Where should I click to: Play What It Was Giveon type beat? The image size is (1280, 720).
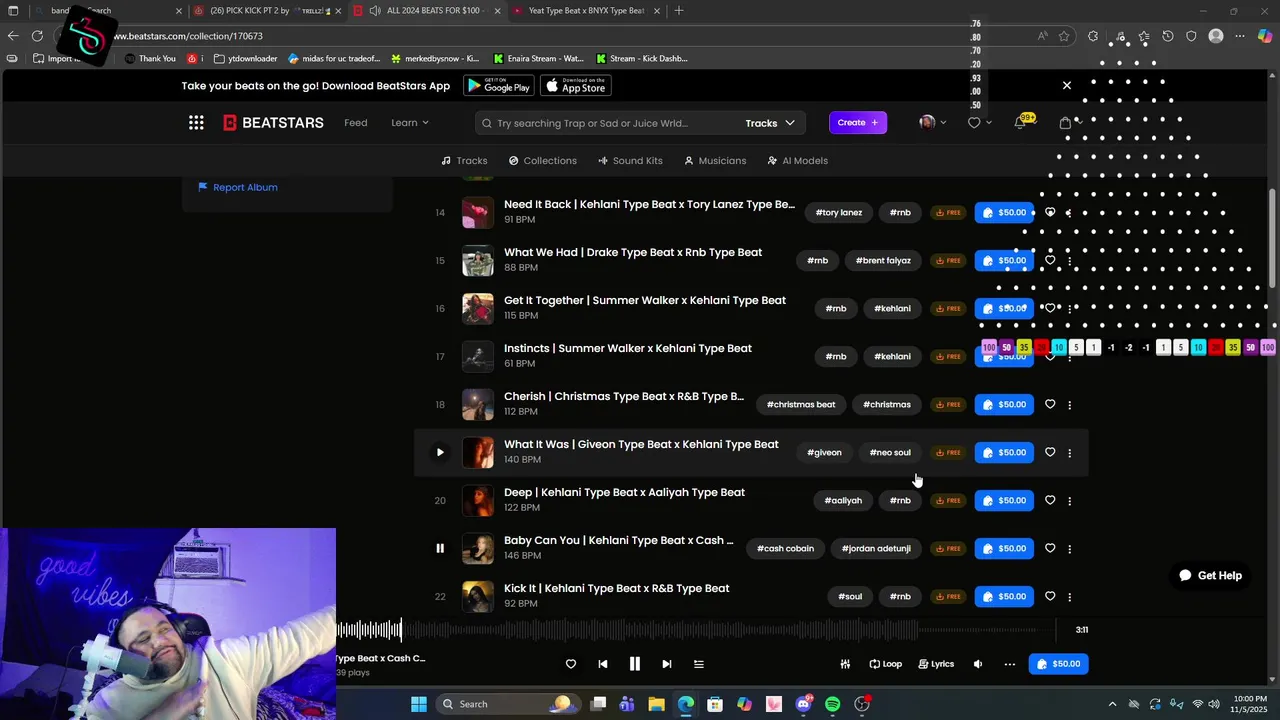pos(440,452)
